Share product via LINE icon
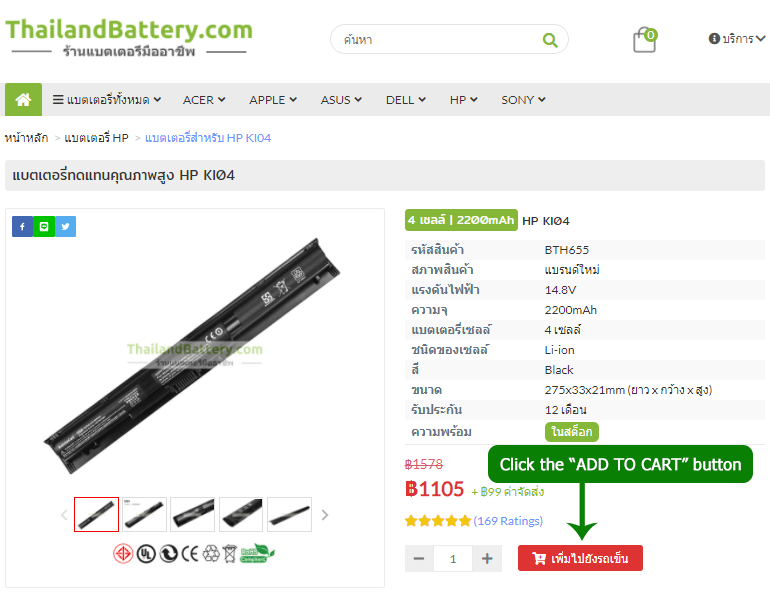Screen dimensions: 770x600 pyautogui.click(x=44, y=226)
